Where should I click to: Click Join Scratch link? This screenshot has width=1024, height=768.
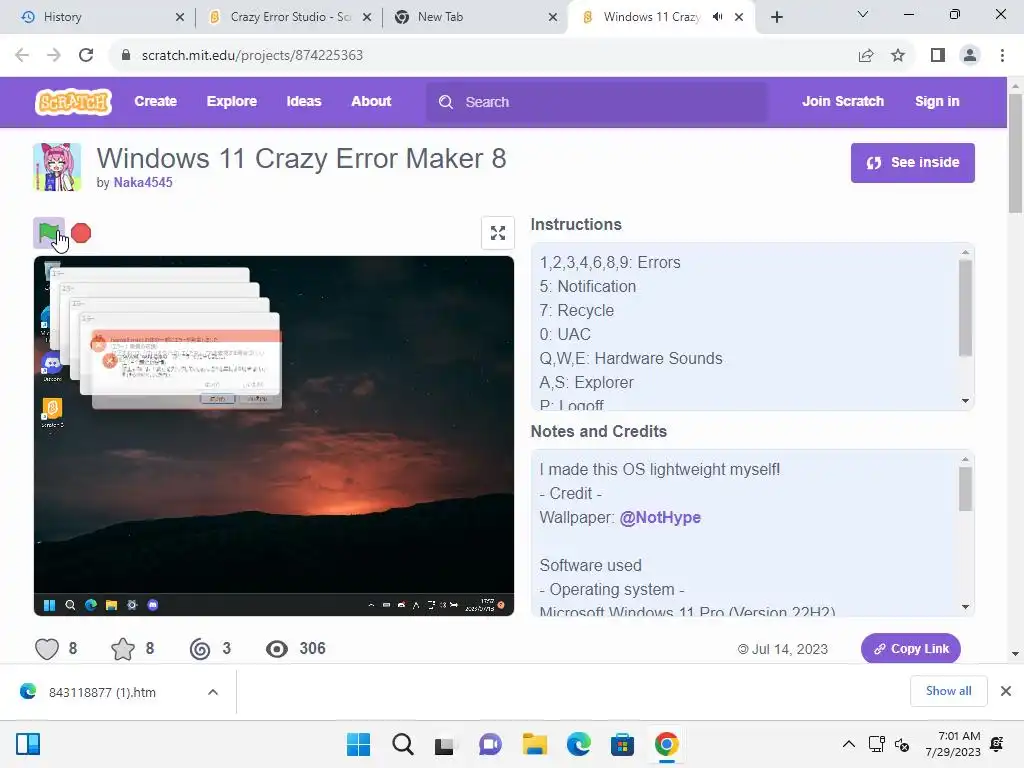pyautogui.click(x=843, y=101)
